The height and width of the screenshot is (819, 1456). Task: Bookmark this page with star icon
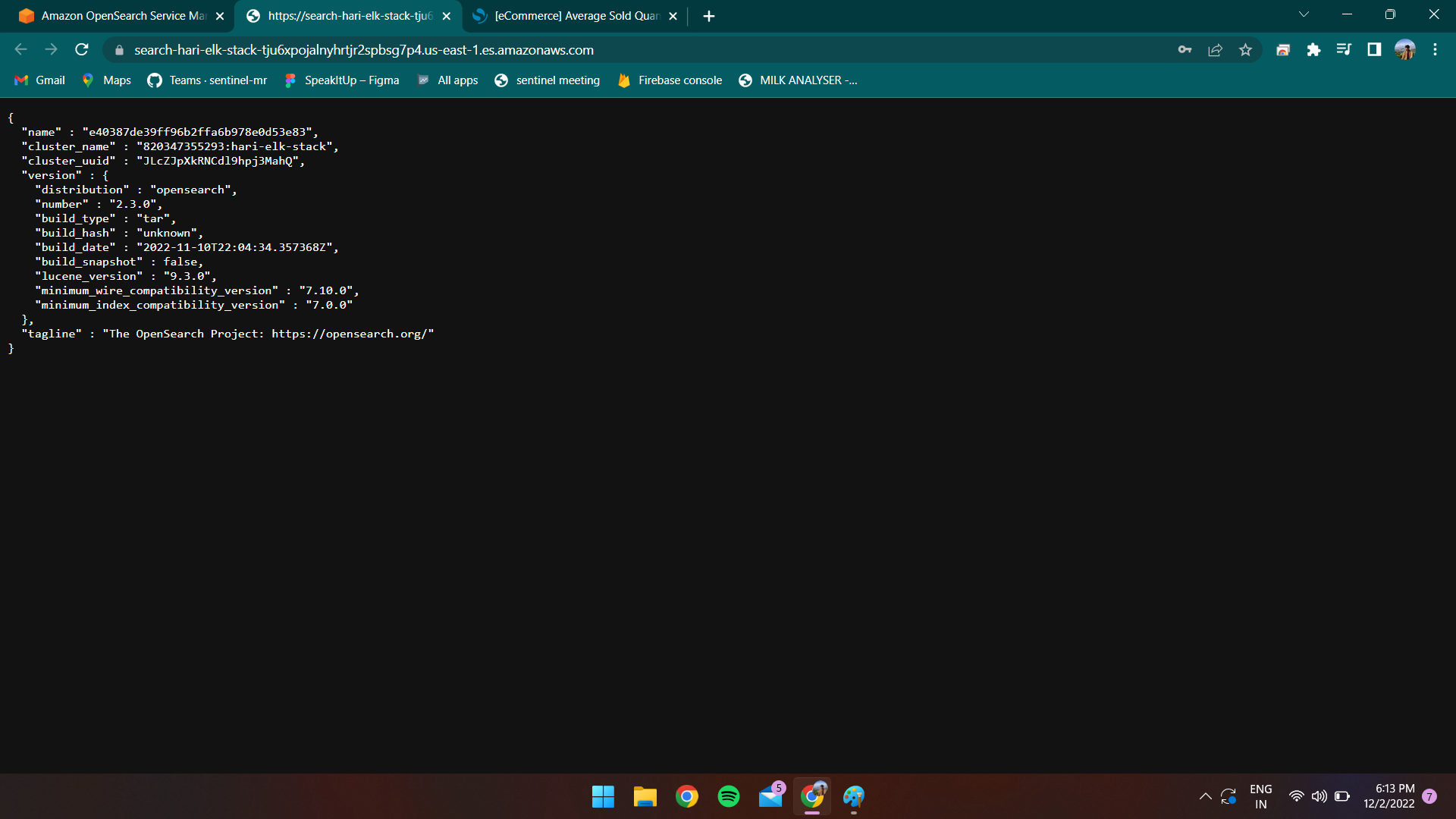tap(1245, 50)
